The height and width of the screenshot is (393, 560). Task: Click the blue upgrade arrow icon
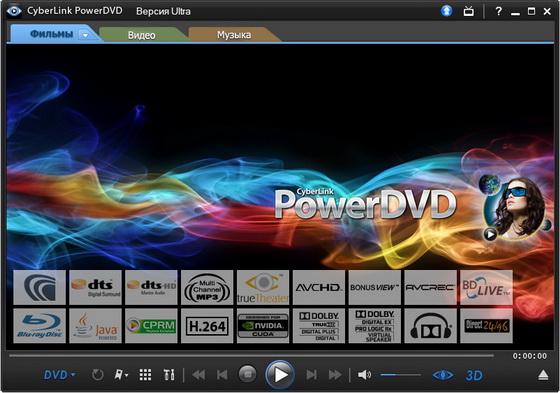[446, 11]
